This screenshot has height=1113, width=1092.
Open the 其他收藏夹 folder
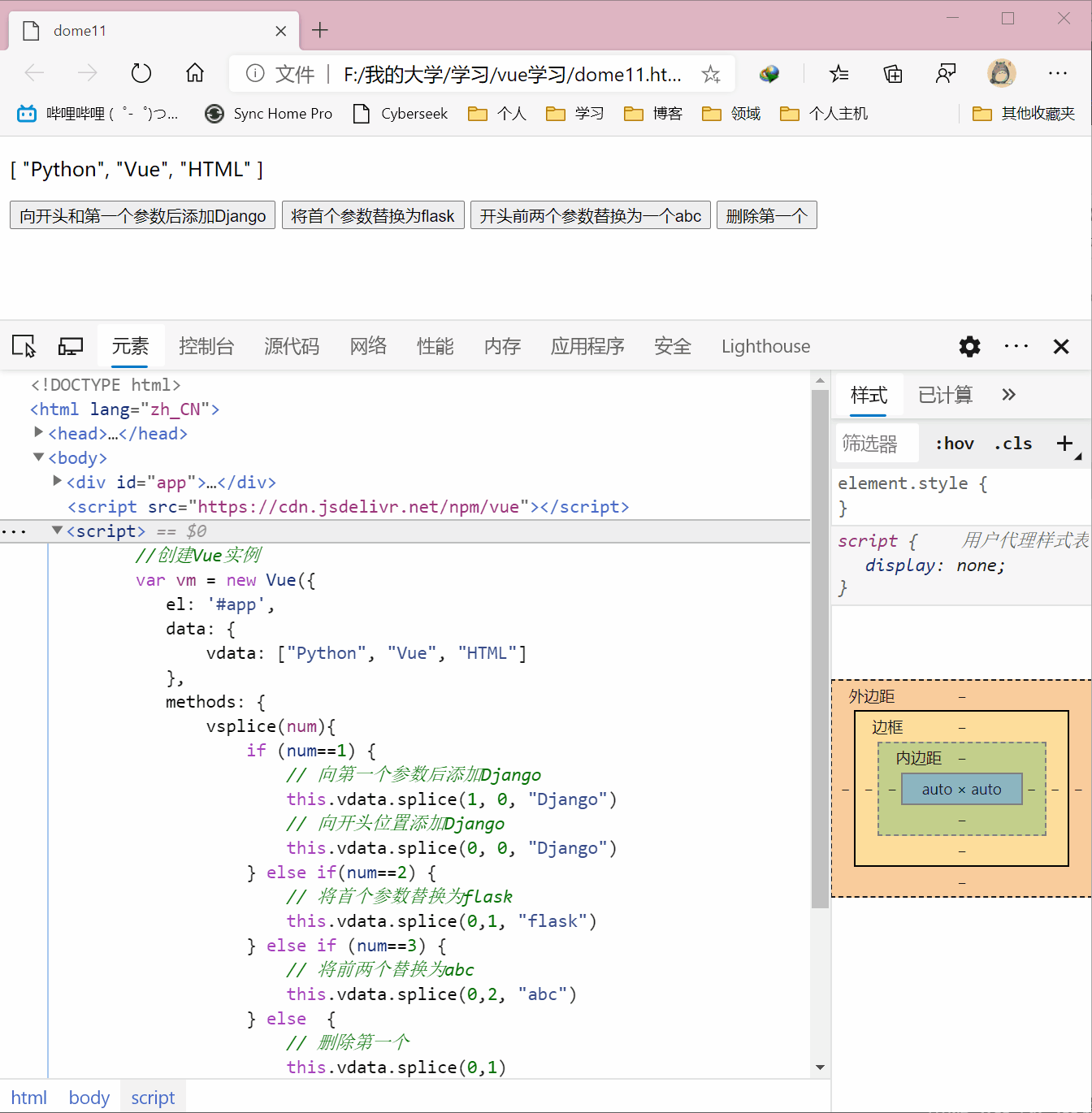(1024, 114)
